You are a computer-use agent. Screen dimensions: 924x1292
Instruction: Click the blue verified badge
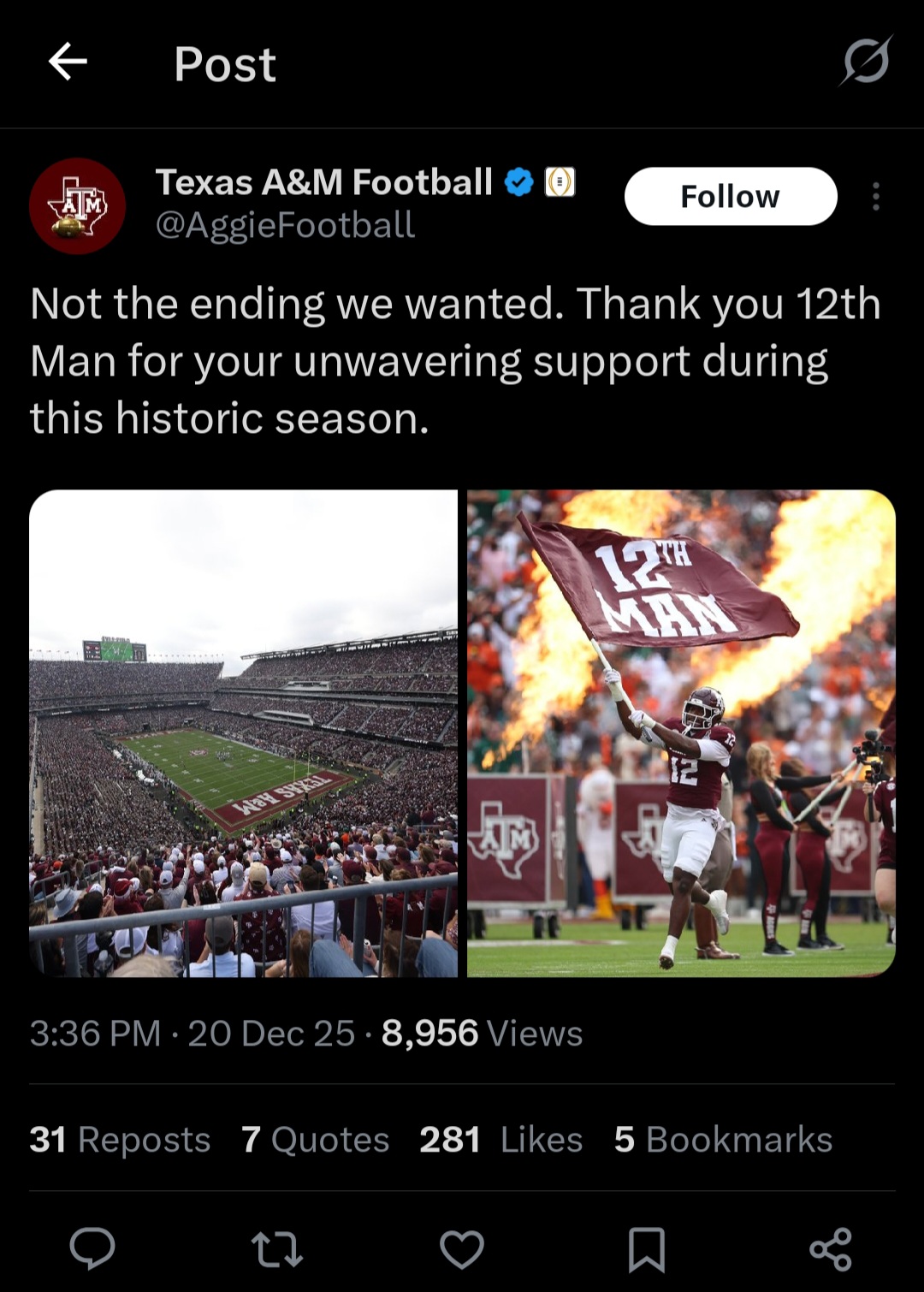(x=519, y=182)
